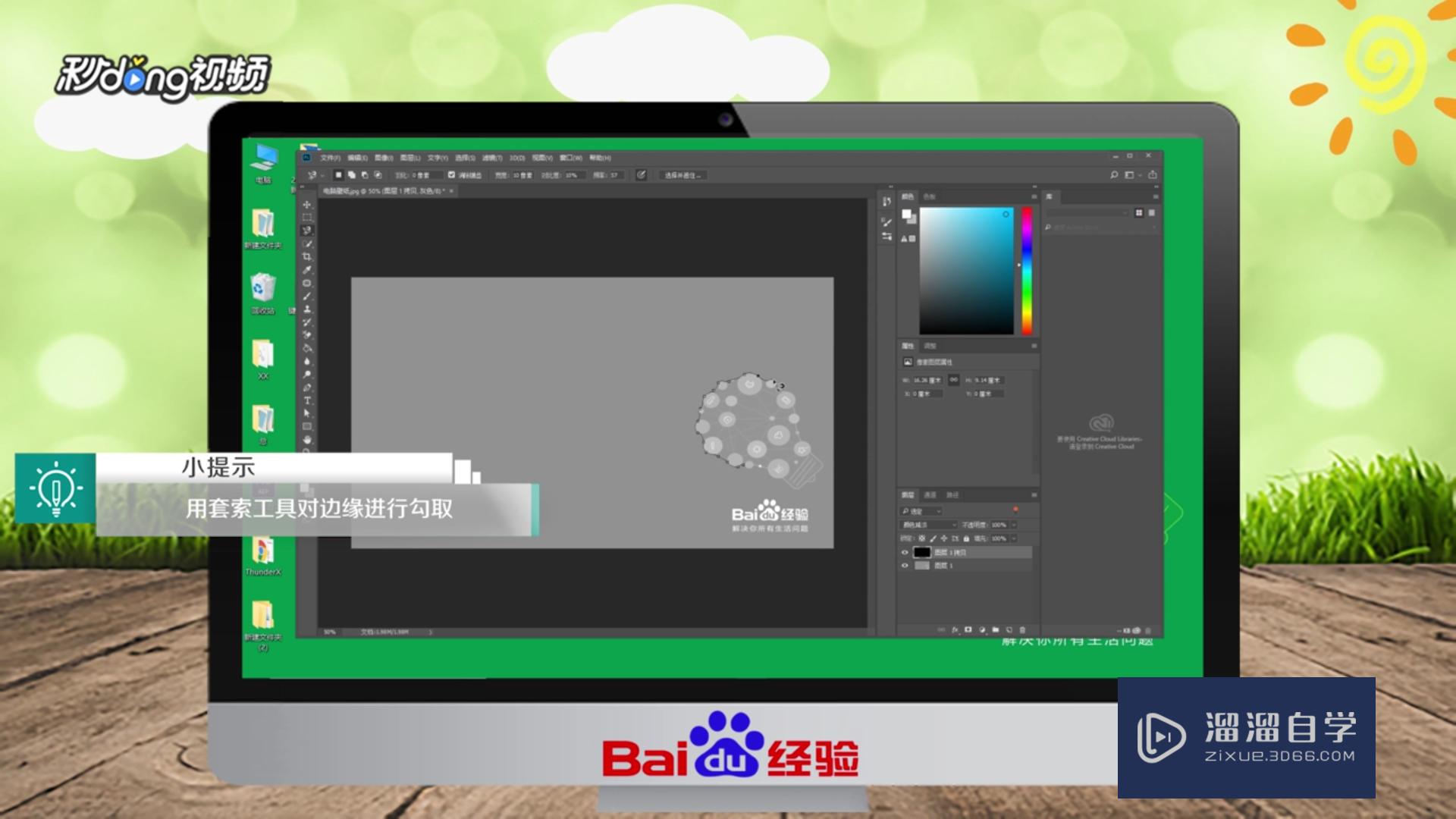The image size is (1456, 819).
Task: Select the Brush tool in toolbar
Action: click(307, 296)
